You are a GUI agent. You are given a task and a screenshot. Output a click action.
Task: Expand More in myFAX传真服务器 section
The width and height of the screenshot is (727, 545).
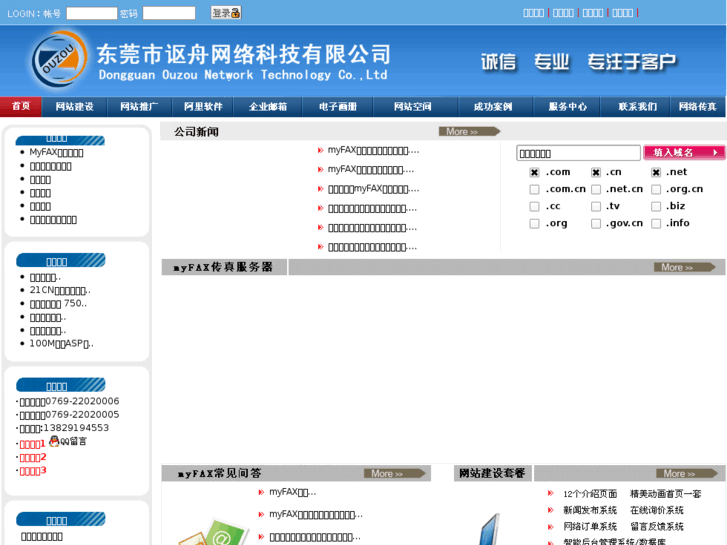pos(683,267)
